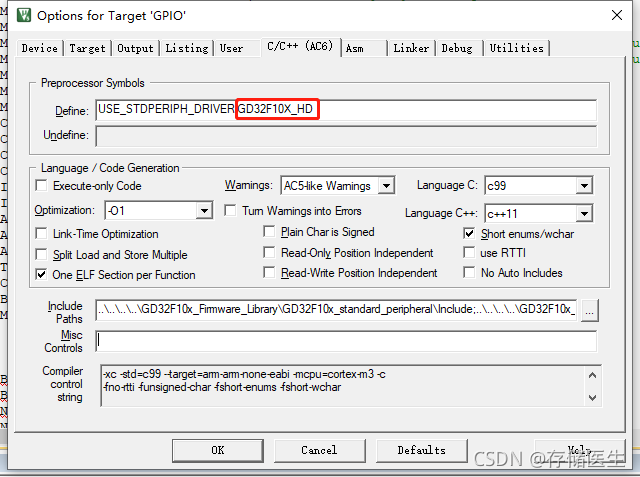Go to the User tab
Image resolution: width=640 pixels, height=477 pixels.
click(x=231, y=48)
